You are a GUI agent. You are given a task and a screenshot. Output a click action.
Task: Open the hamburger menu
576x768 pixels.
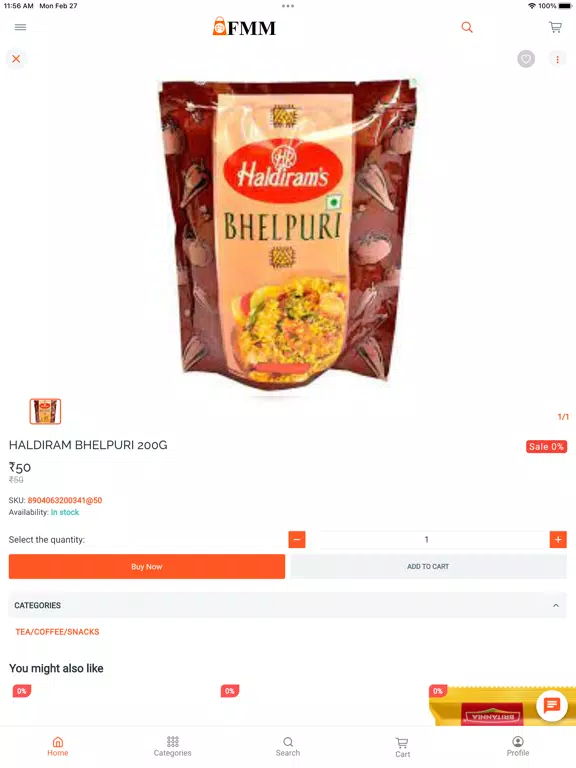pyautogui.click(x=20, y=27)
